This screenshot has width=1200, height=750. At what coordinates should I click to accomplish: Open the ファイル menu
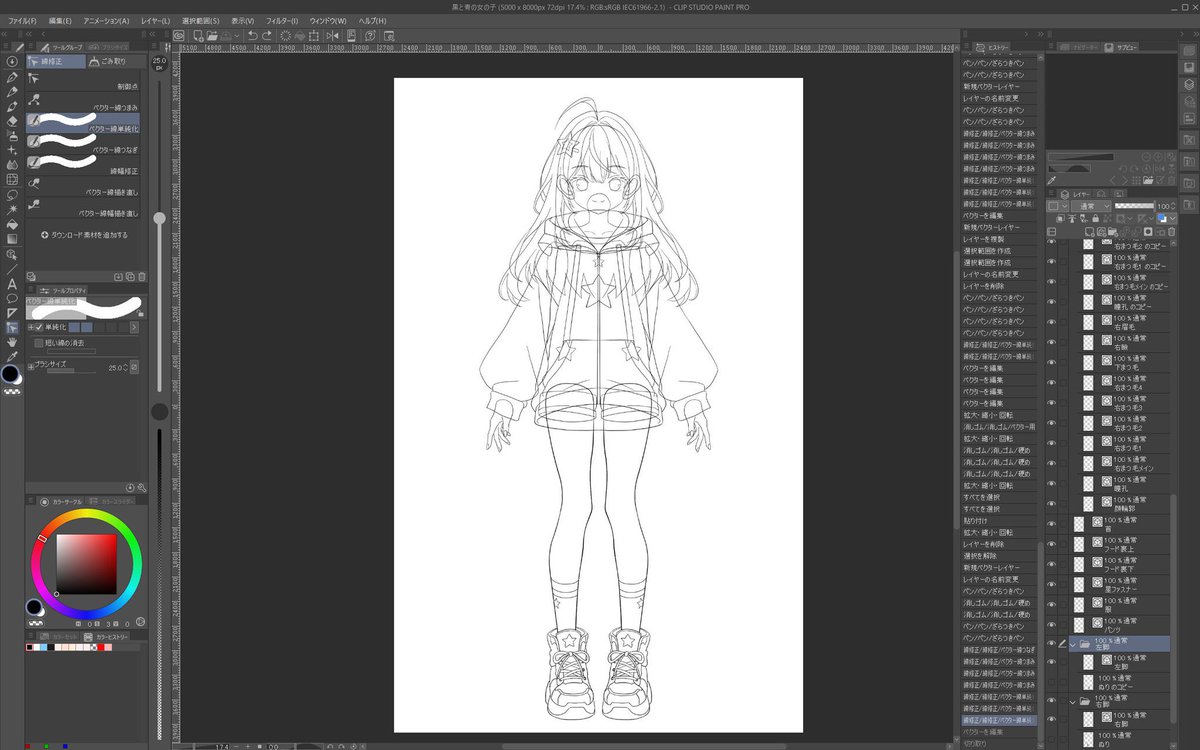click(x=22, y=20)
